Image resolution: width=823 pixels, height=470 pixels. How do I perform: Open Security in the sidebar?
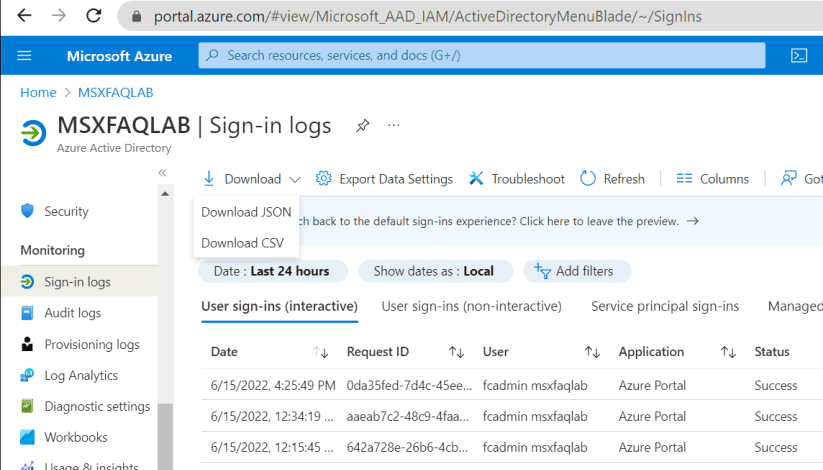66,211
